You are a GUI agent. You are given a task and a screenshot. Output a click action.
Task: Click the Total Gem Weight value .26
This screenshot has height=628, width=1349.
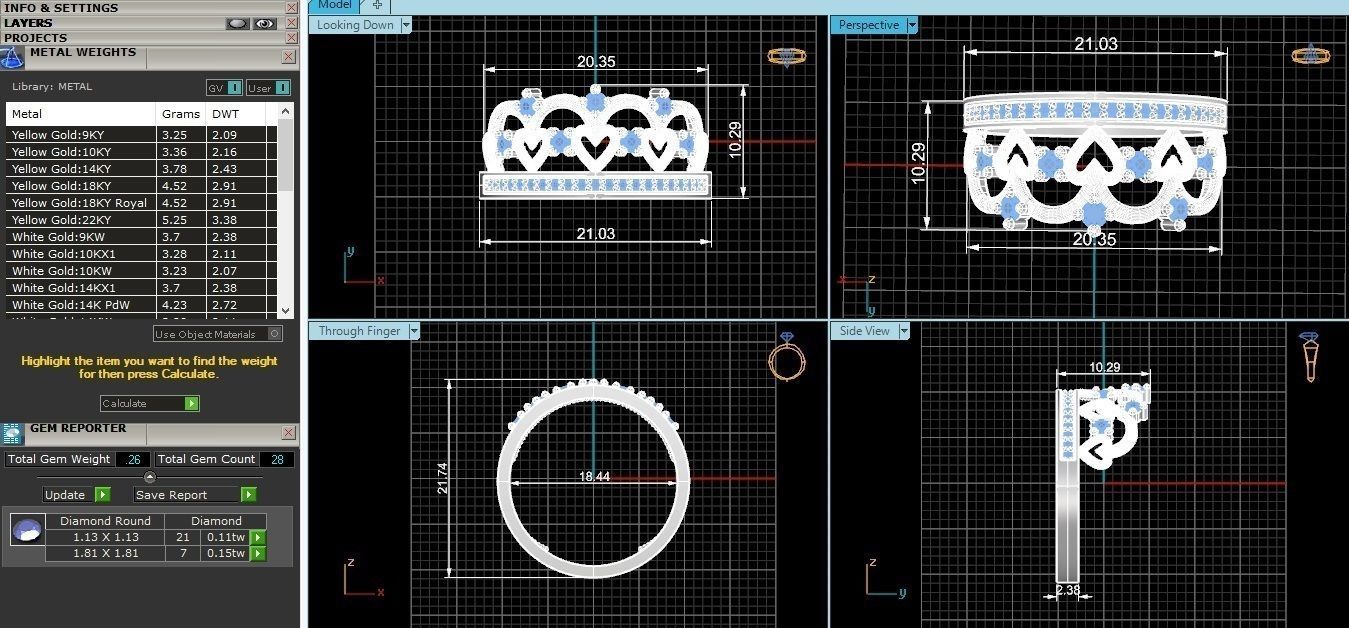coord(132,459)
